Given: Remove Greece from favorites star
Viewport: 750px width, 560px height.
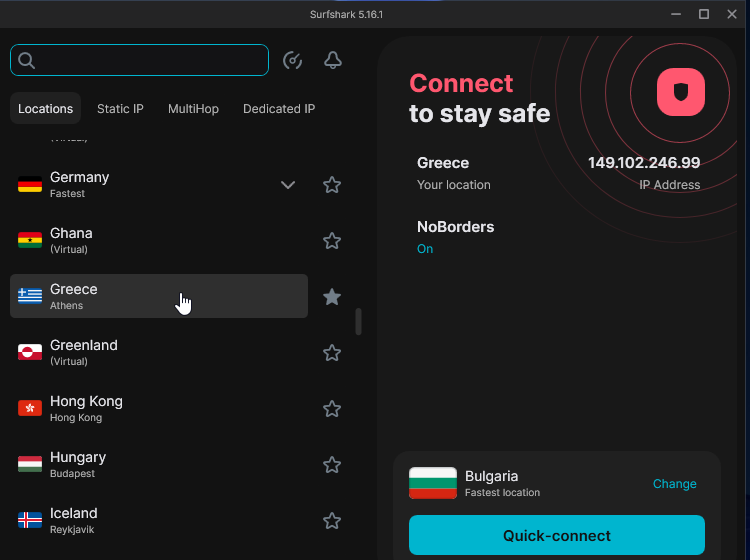Looking at the screenshot, I should click(332, 297).
